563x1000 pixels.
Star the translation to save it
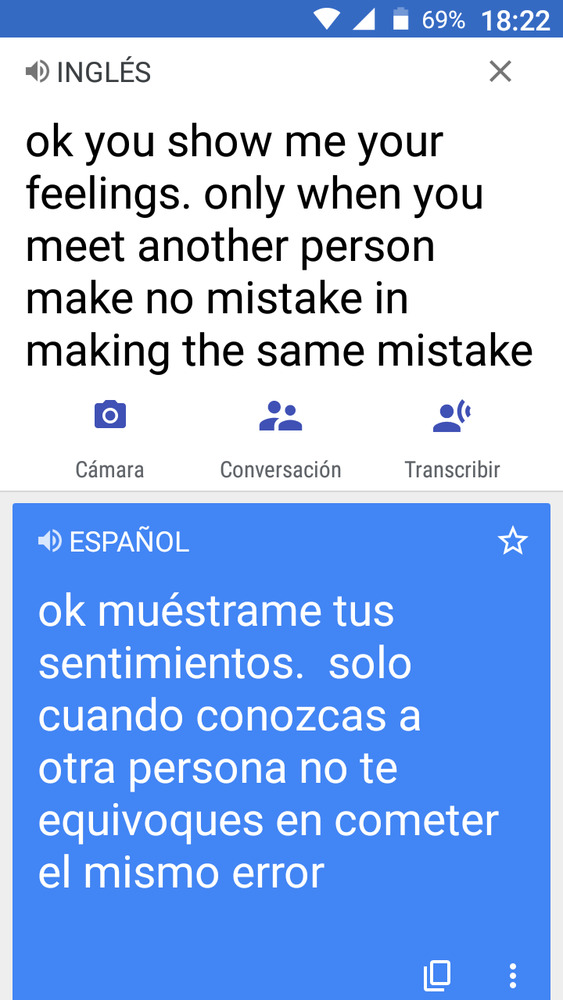tap(513, 541)
